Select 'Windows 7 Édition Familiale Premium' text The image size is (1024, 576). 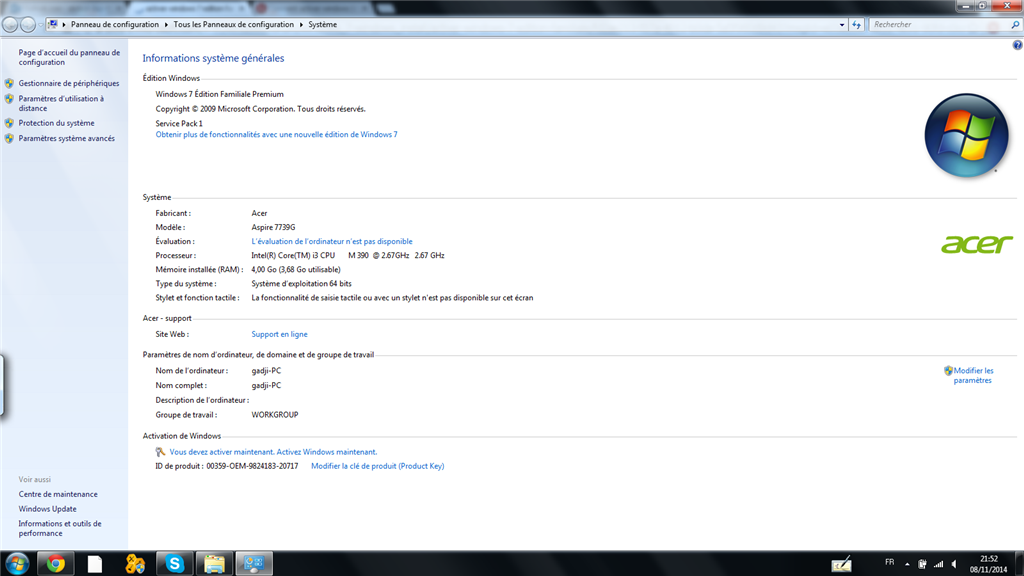[219, 94]
